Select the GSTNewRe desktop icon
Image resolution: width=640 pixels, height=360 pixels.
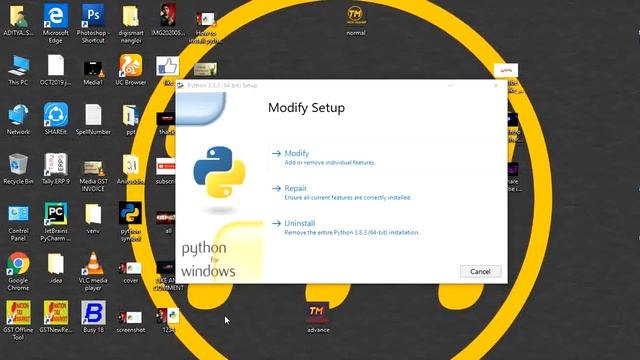coord(56,318)
